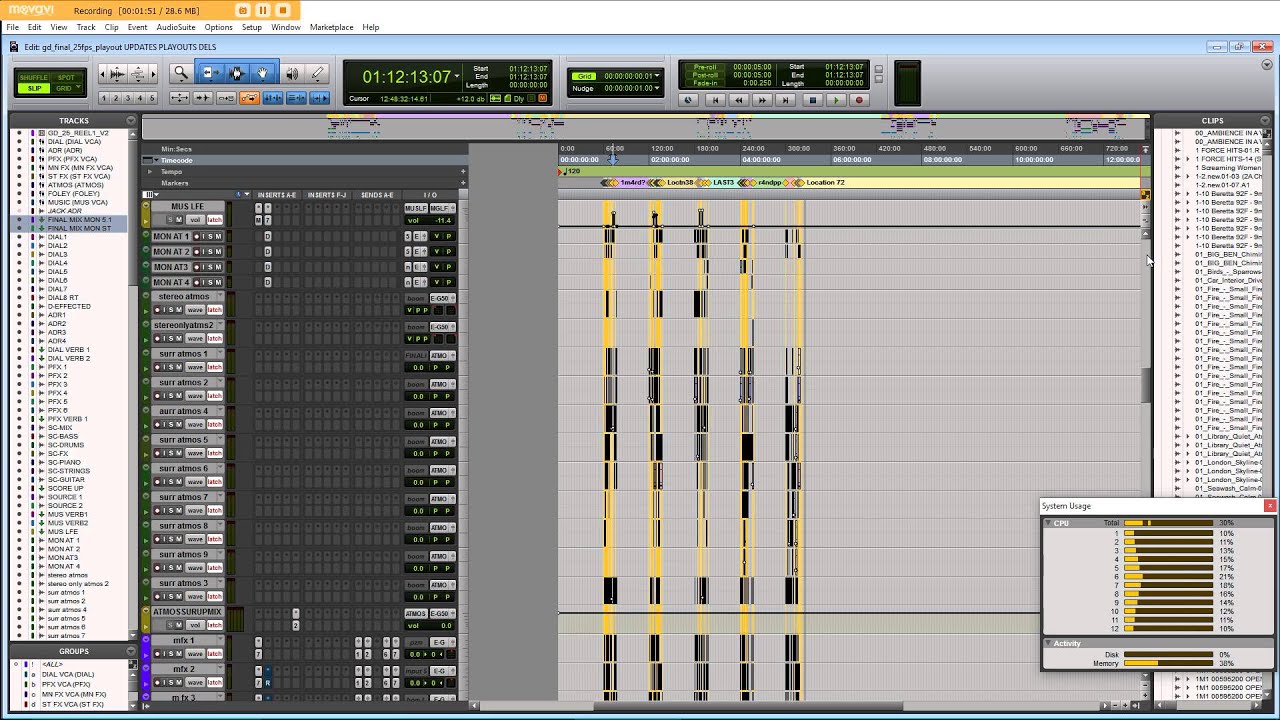This screenshot has height=720, width=1280.
Task: Click the Location 72 marker
Action: tap(825, 183)
